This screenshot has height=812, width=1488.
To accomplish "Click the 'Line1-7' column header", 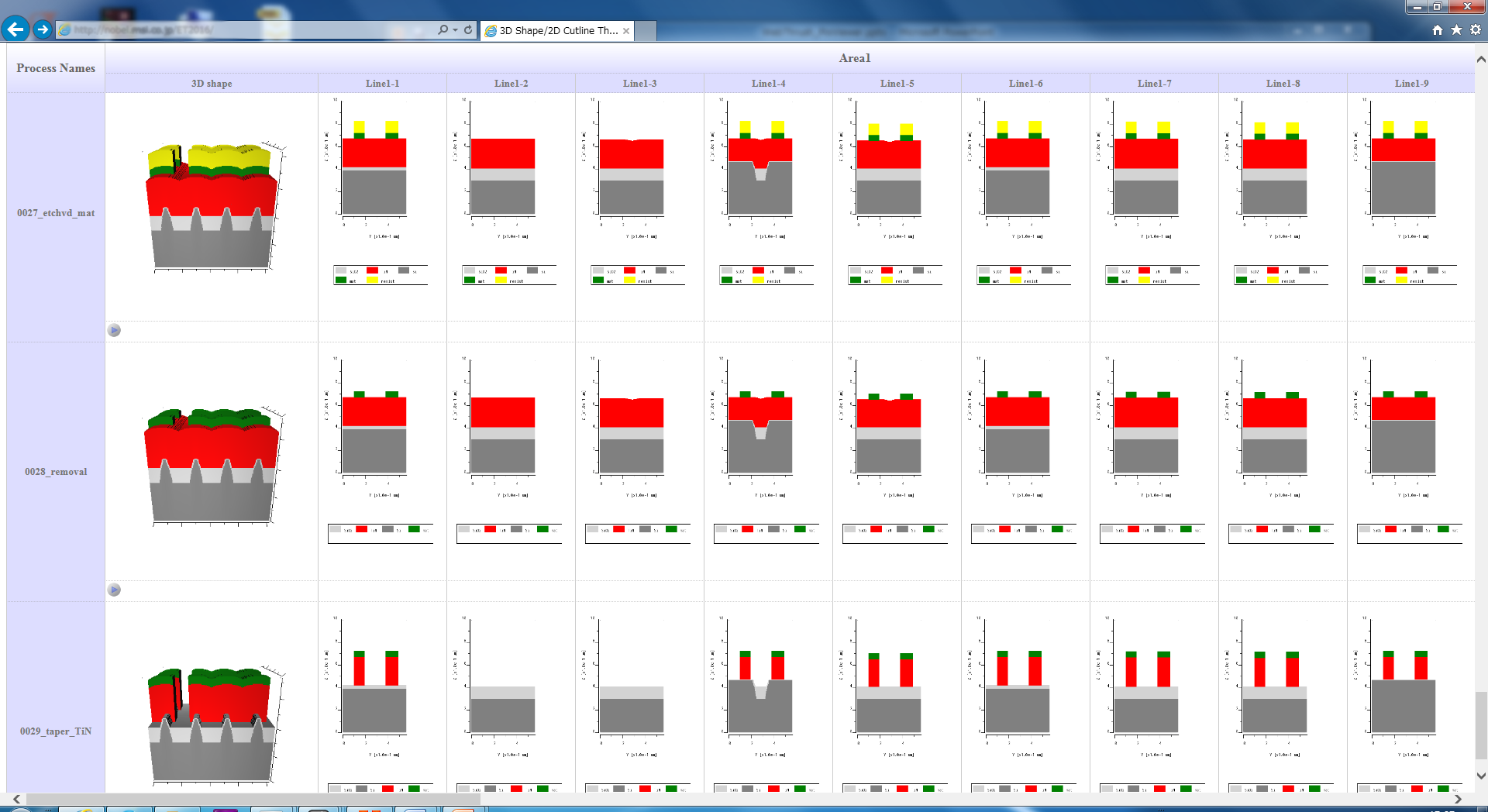I will coord(1155,84).
